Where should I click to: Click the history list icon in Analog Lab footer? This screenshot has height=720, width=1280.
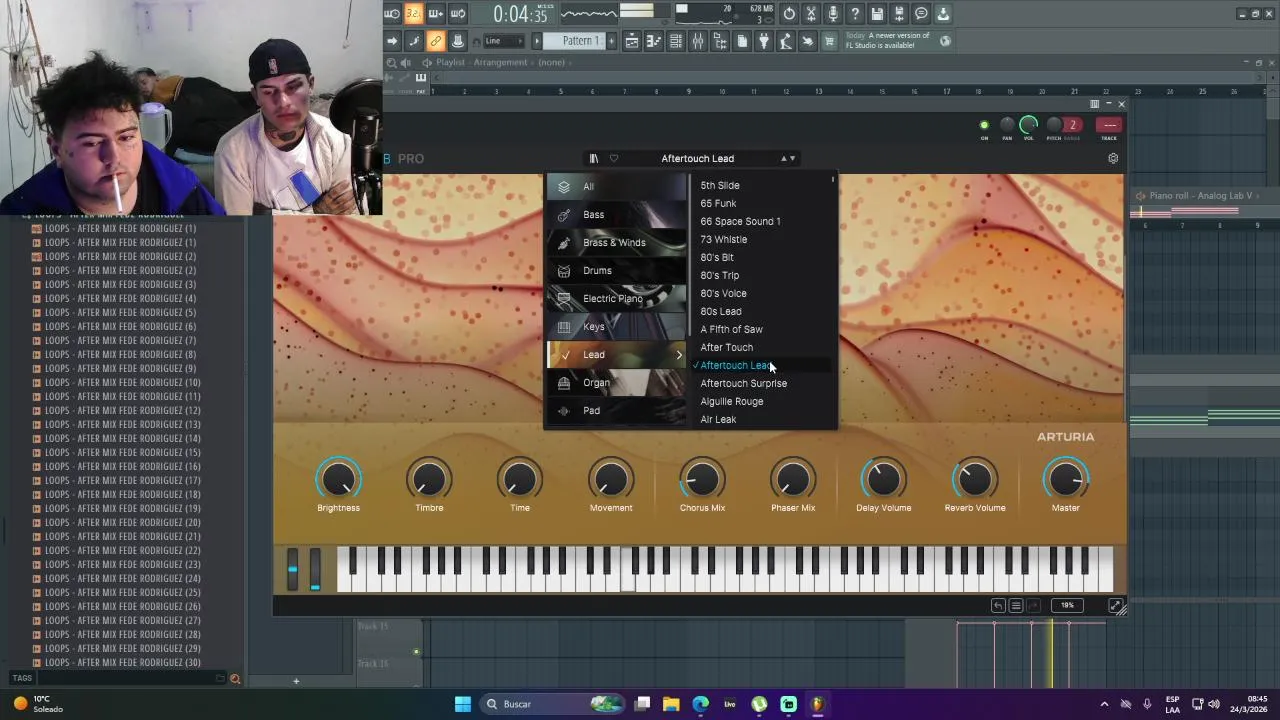click(1016, 605)
